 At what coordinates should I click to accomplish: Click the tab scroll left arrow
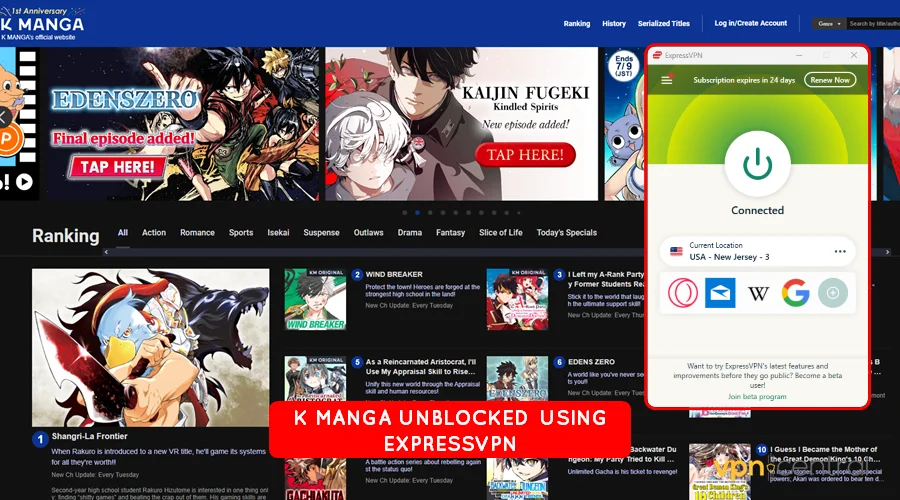tap(106, 252)
